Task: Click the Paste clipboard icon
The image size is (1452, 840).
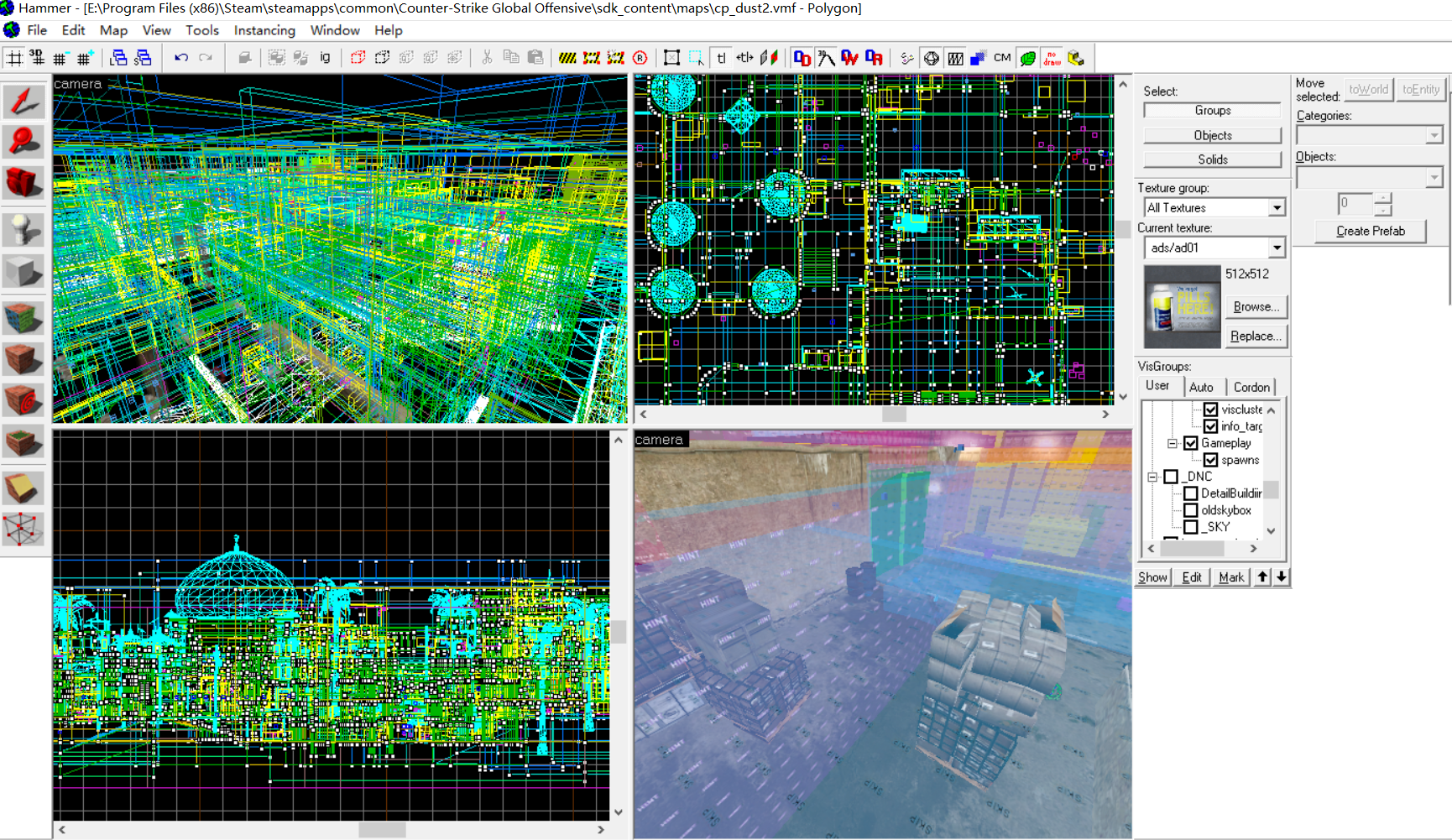Action: (x=535, y=58)
